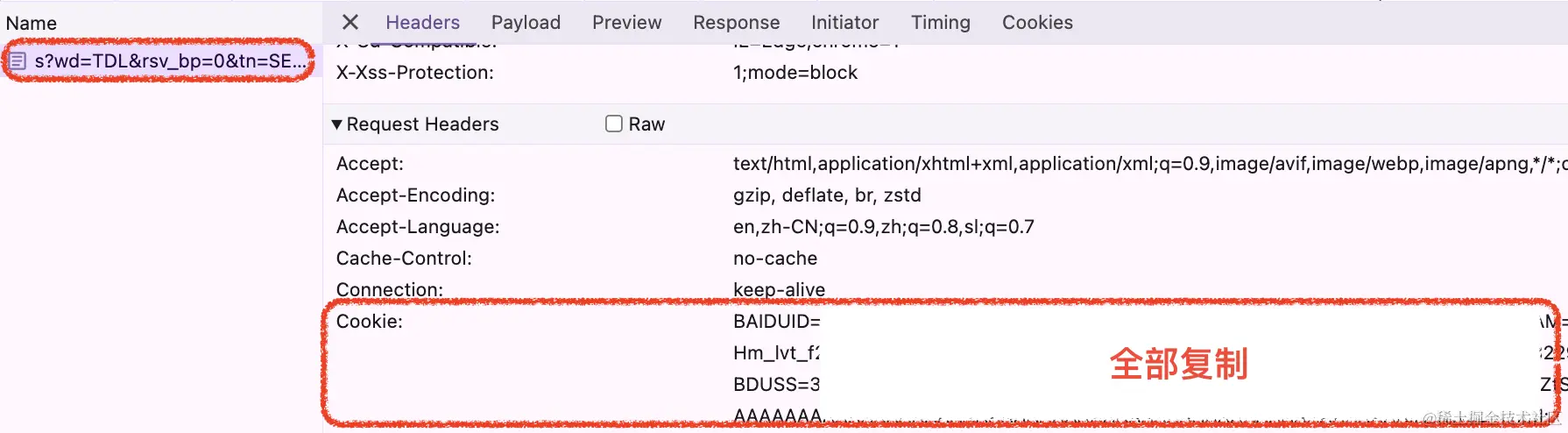Show the Timing tab
The image size is (1568, 433).
pyautogui.click(x=941, y=22)
